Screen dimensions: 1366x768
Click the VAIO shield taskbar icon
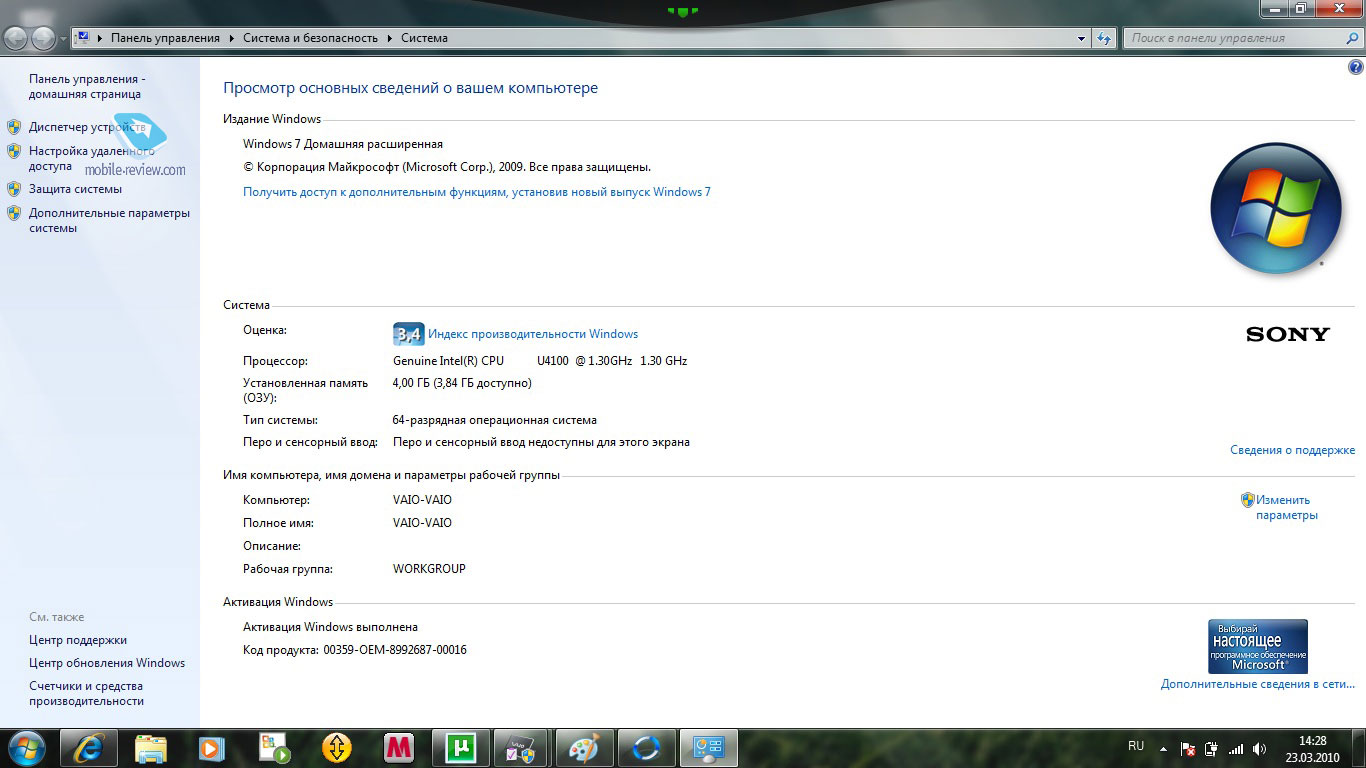tap(523, 748)
